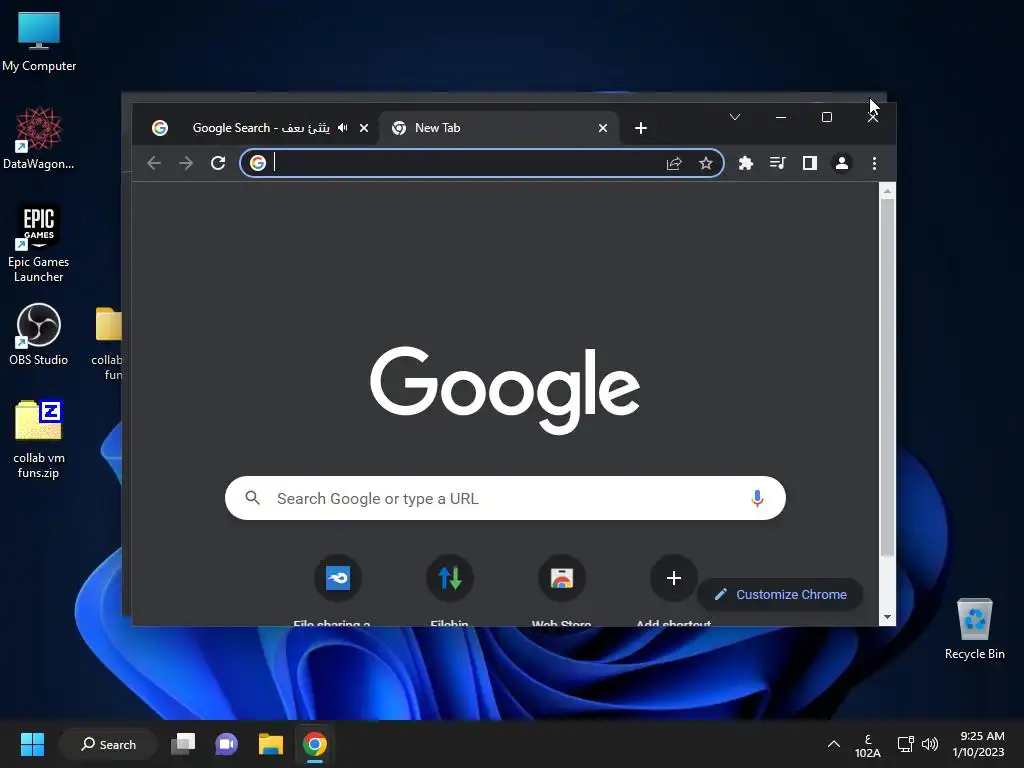Image resolution: width=1024 pixels, height=768 pixels.
Task: Open the Windows Start menu
Action: point(32,744)
